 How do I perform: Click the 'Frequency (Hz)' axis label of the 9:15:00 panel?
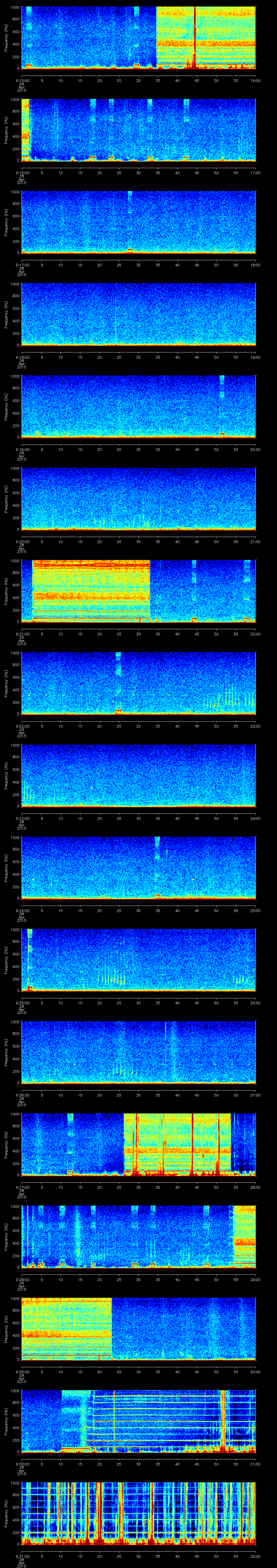(7, 38)
